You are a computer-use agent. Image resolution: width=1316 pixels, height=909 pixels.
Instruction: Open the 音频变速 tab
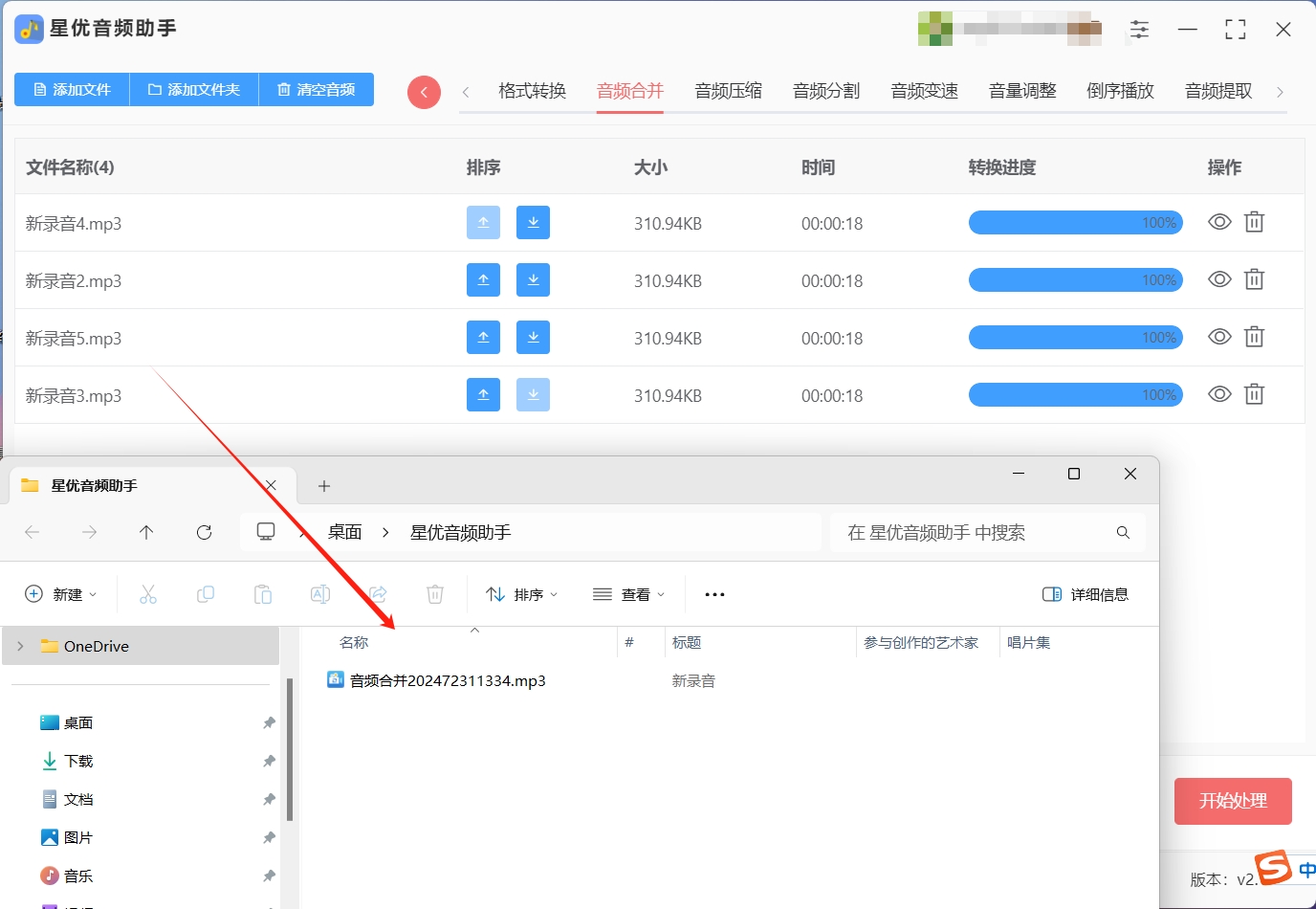tap(925, 91)
